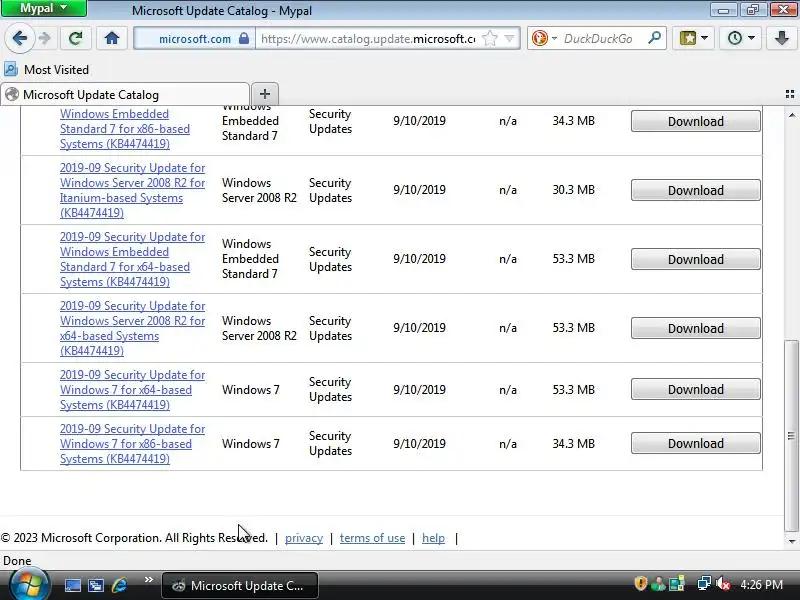Image resolution: width=800 pixels, height=600 pixels.
Task: Open the home page icon
Action: pyautogui.click(x=112, y=38)
